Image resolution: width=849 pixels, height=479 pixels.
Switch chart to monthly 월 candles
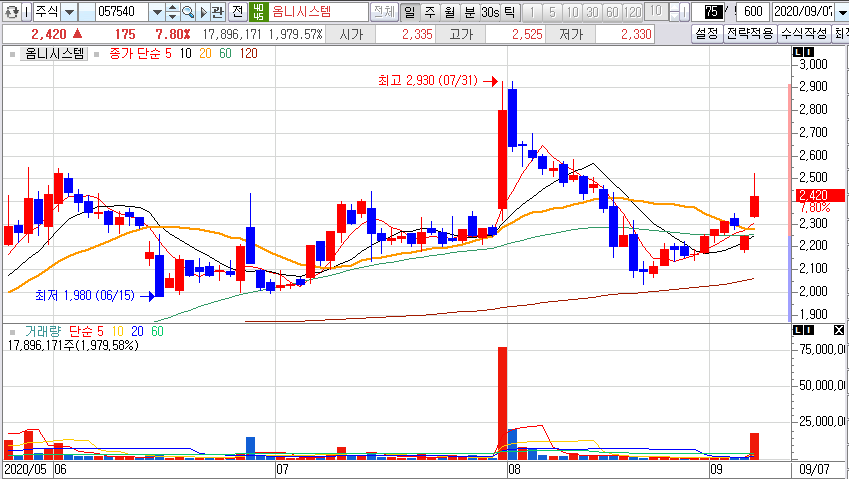pos(450,11)
